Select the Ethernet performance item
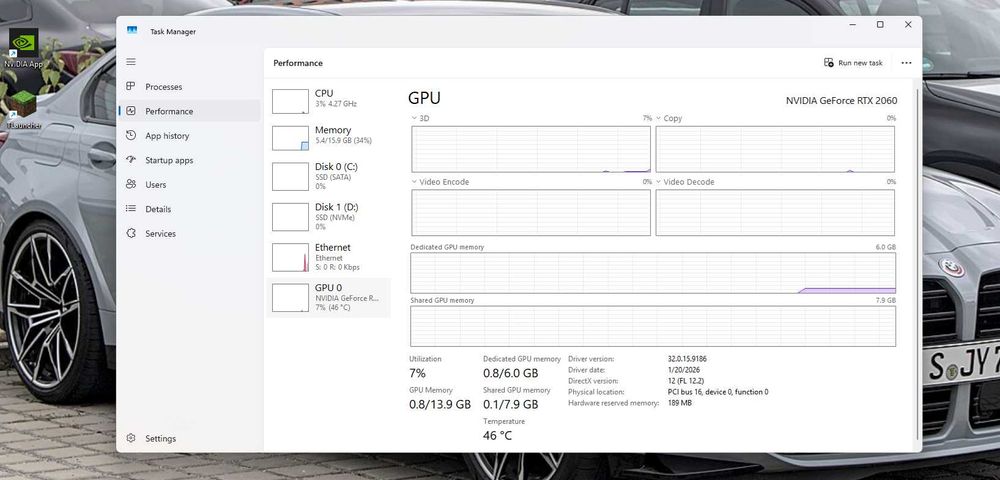Viewport: 1000px width, 480px height. [x=328, y=257]
